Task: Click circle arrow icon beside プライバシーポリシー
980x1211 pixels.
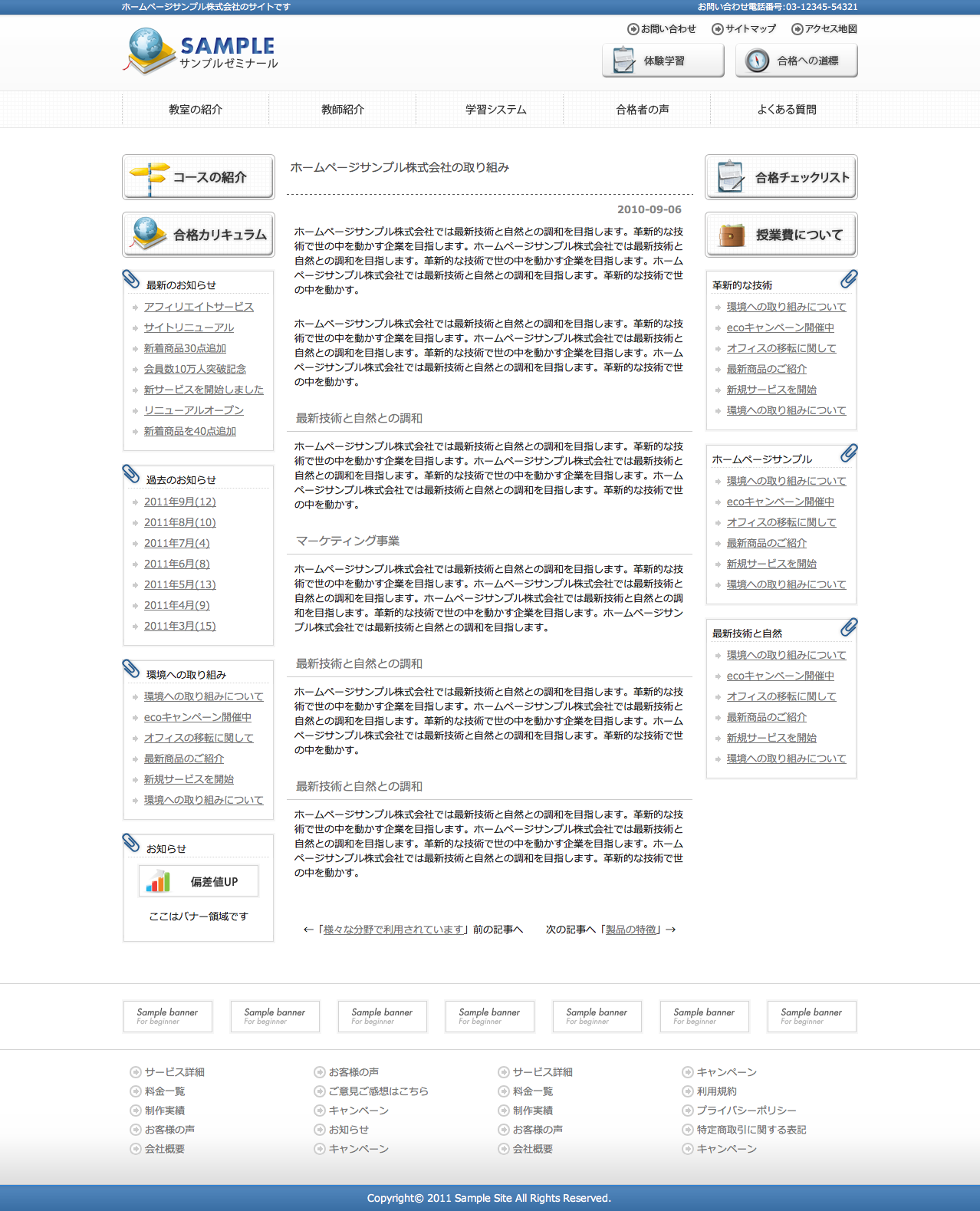Action: tap(688, 1111)
